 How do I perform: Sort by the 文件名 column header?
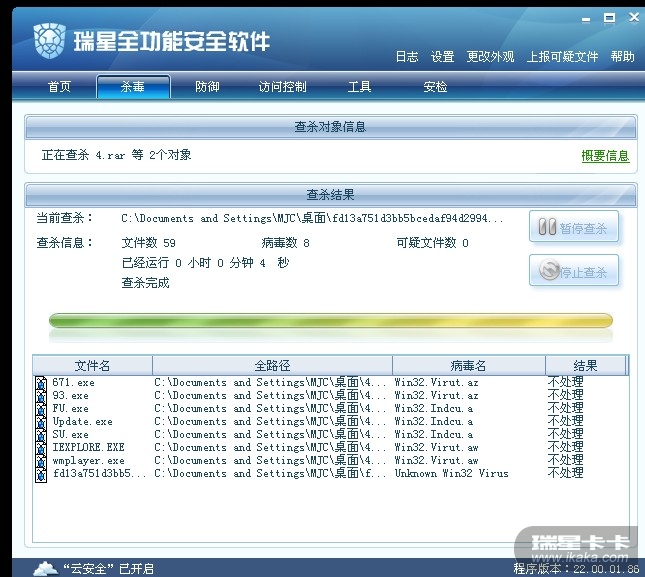click(x=93, y=366)
